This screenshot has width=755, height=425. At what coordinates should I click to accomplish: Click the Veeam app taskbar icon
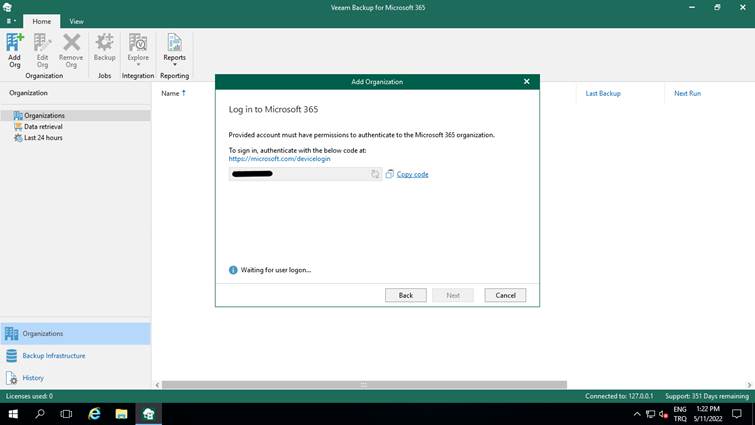tap(148, 414)
